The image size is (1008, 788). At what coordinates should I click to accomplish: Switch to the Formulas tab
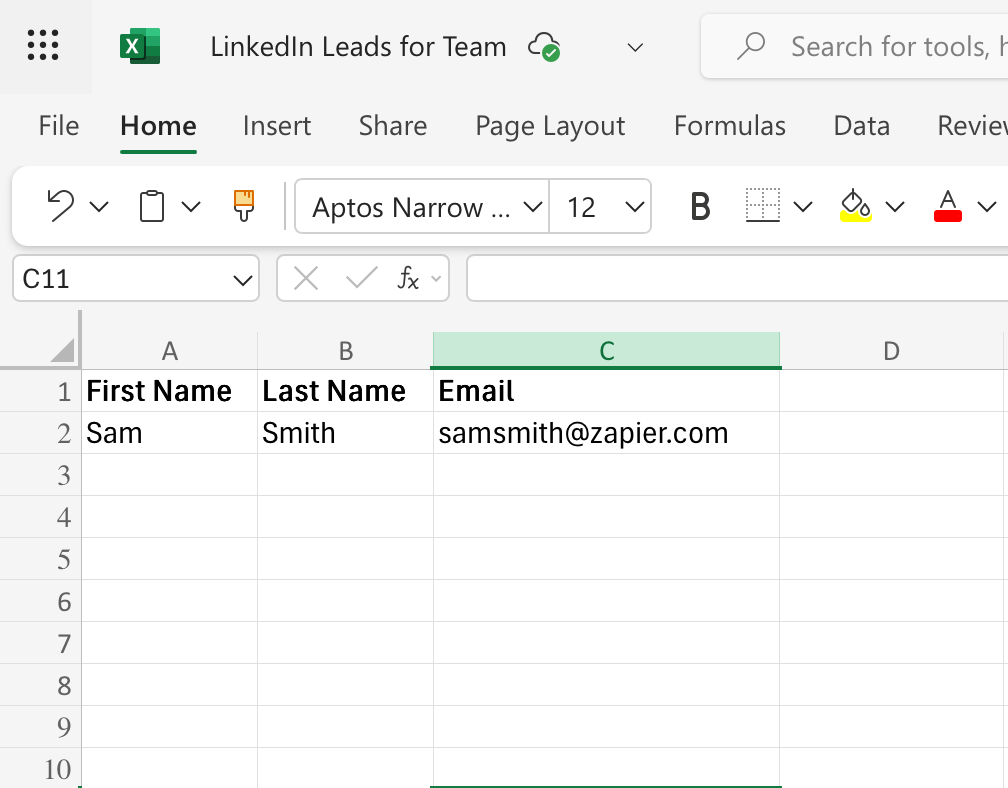tap(730, 126)
